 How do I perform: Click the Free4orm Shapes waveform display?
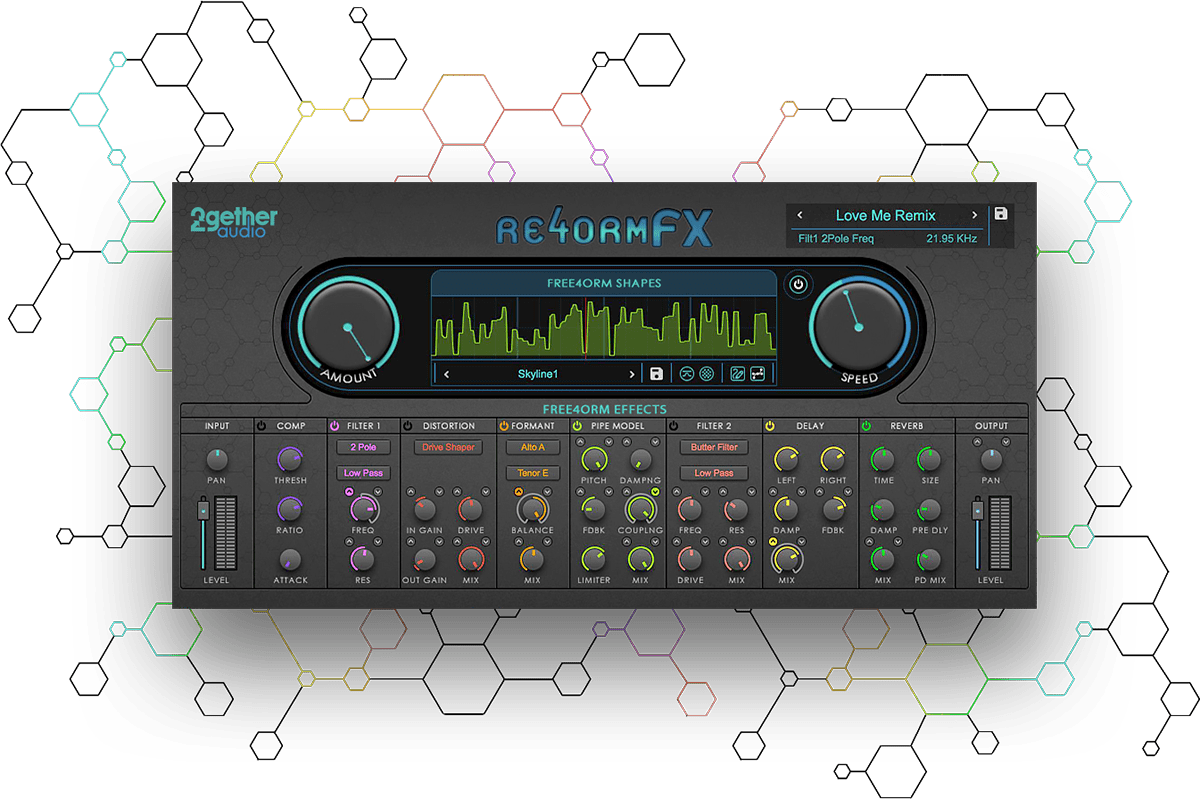pos(605,329)
